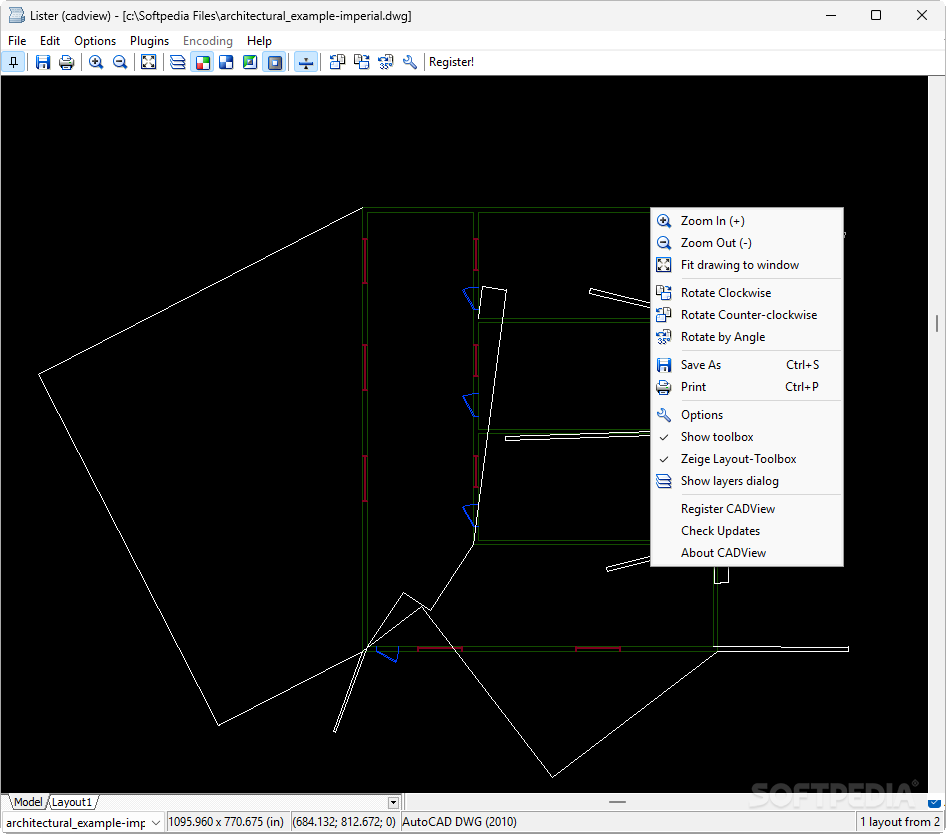Click the coordinates (684.132; 812.672; 0) status
Image resolution: width=946 pixels, height=834 pixels.
click(x=344, y=822)
